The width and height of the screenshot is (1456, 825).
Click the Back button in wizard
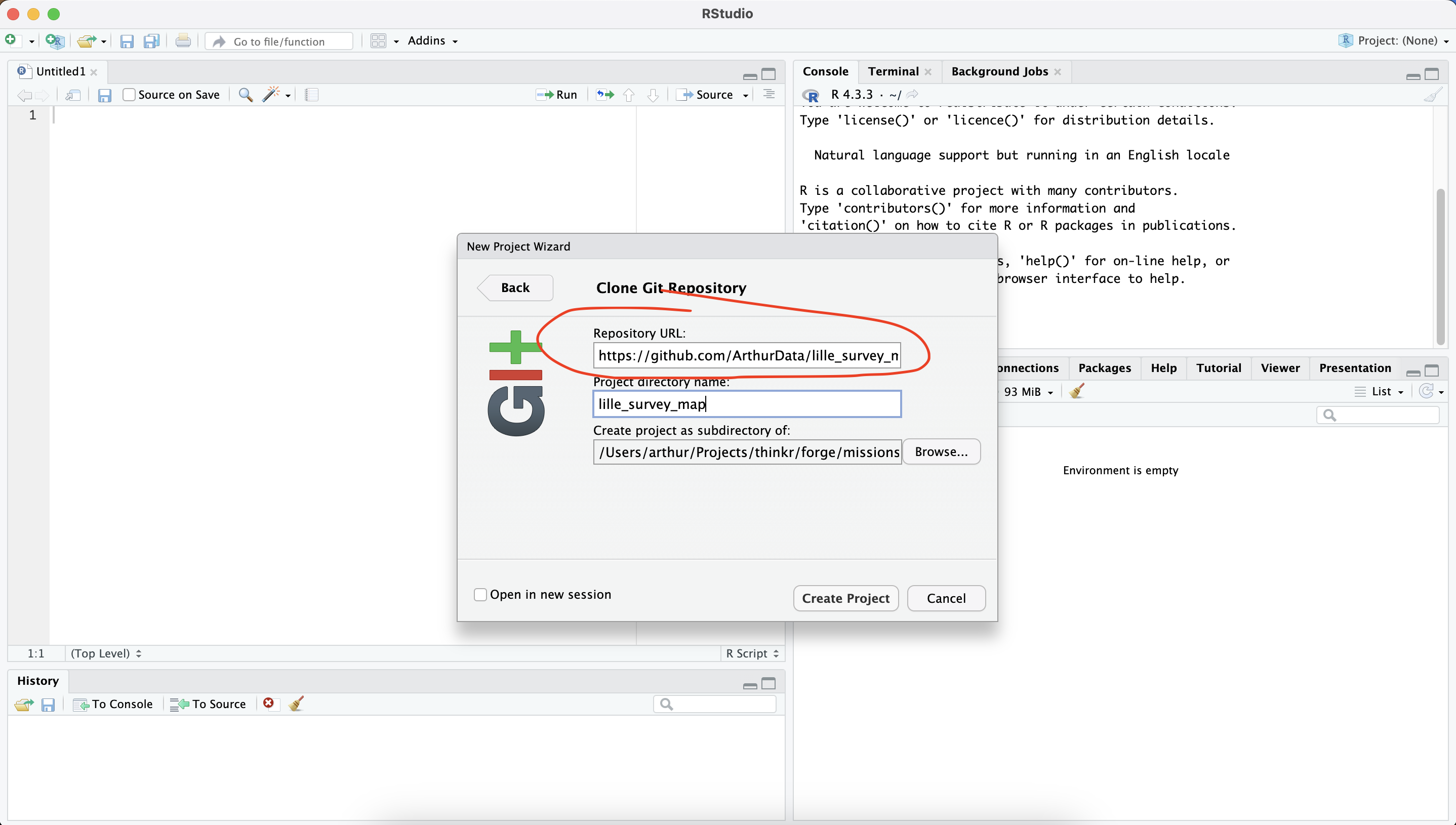tap(515, 288)
